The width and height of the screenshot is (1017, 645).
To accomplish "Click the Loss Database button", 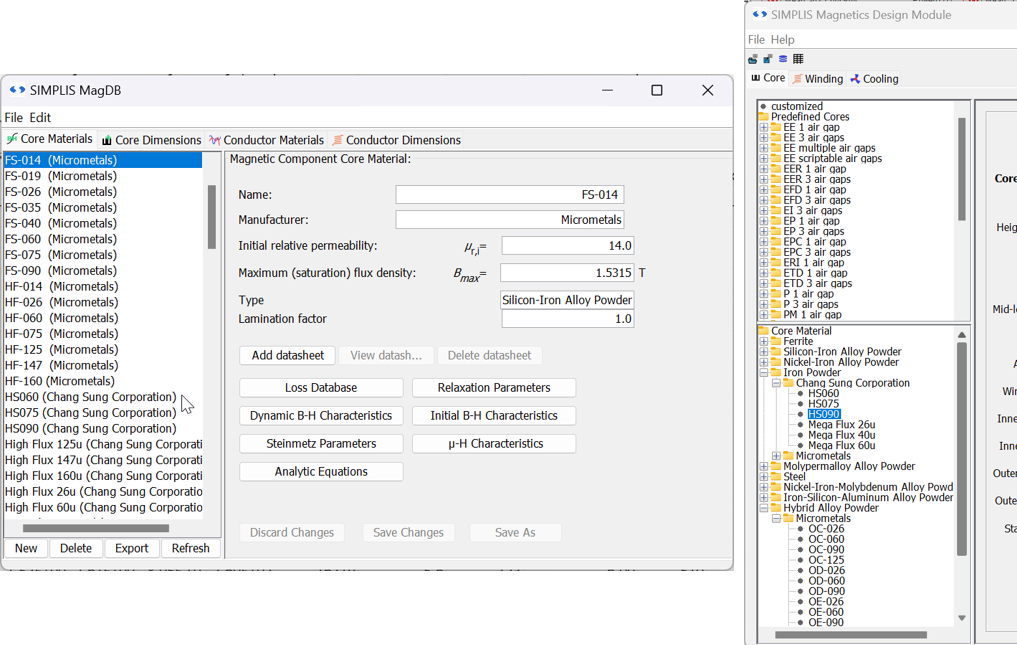I will [321, 388].
